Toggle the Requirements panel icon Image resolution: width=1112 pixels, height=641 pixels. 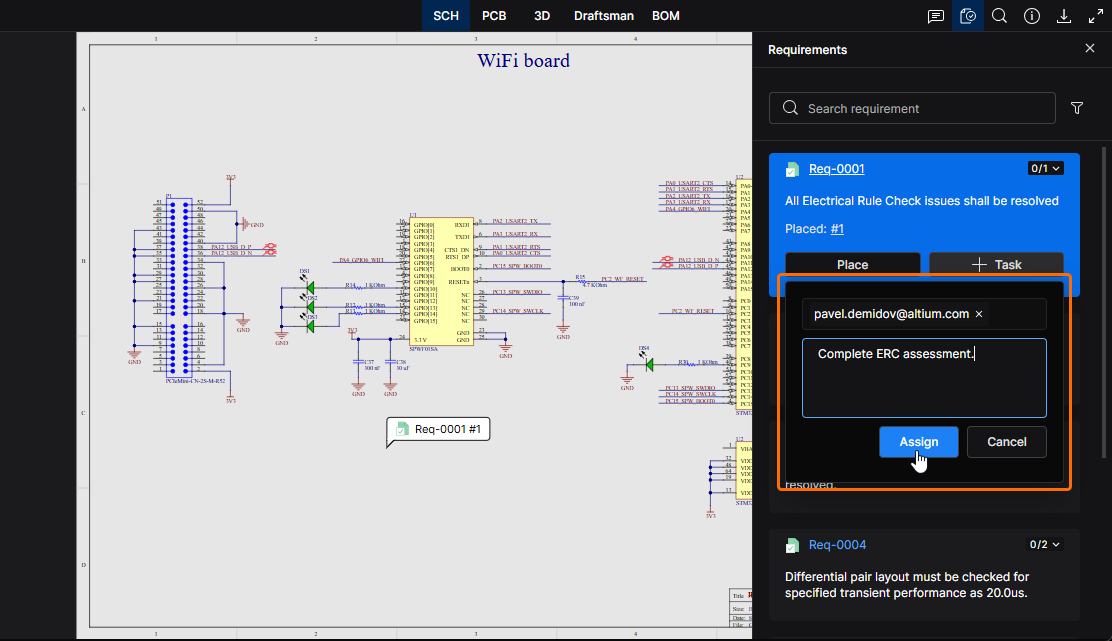pos(967,16)
